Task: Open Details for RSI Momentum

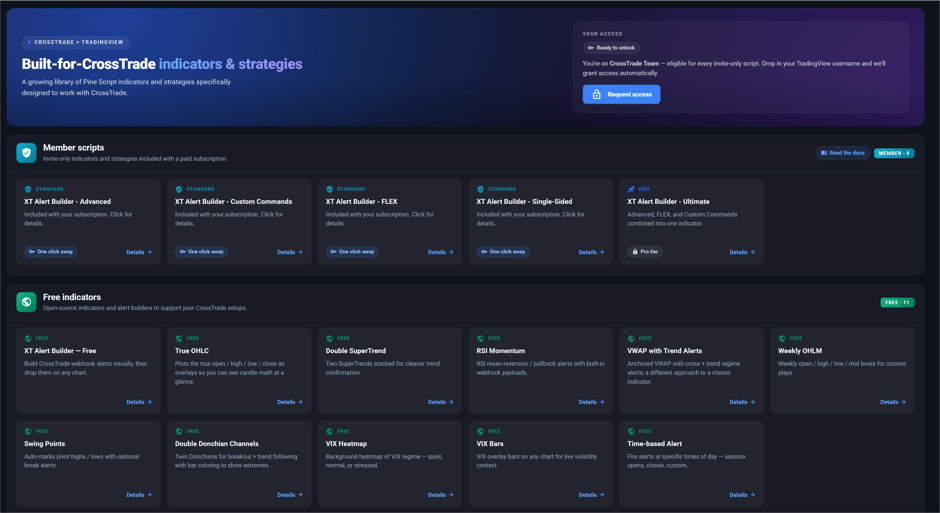Action: click(591, 402)
